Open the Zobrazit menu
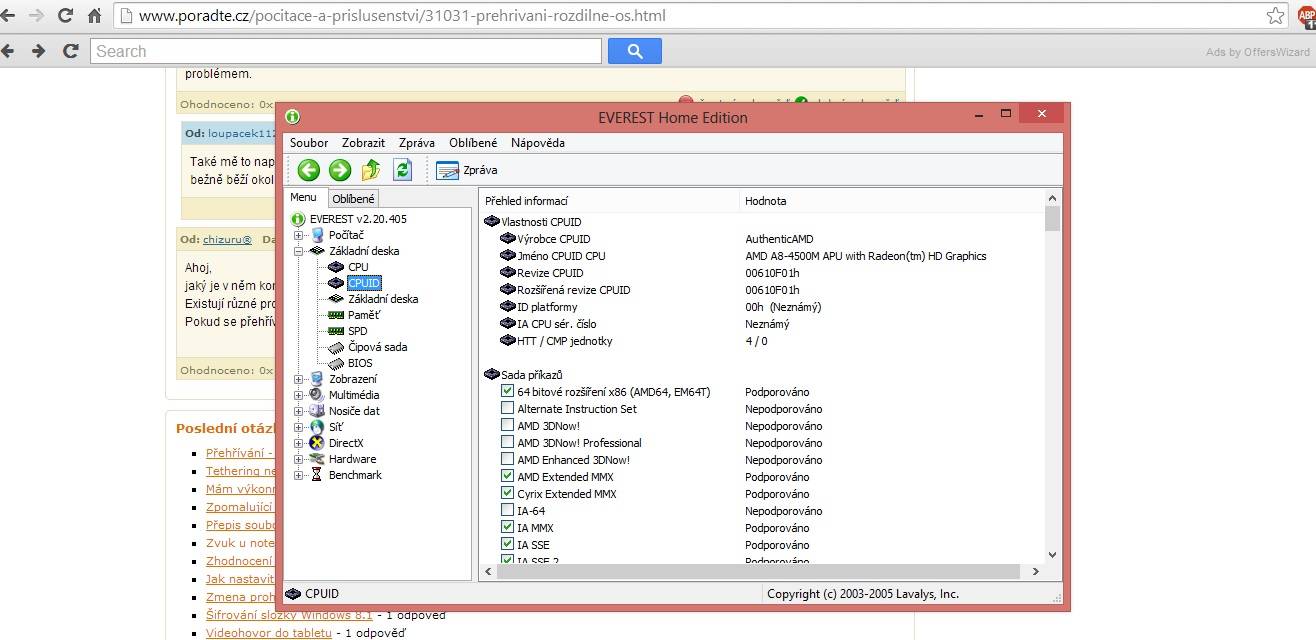 363,143
